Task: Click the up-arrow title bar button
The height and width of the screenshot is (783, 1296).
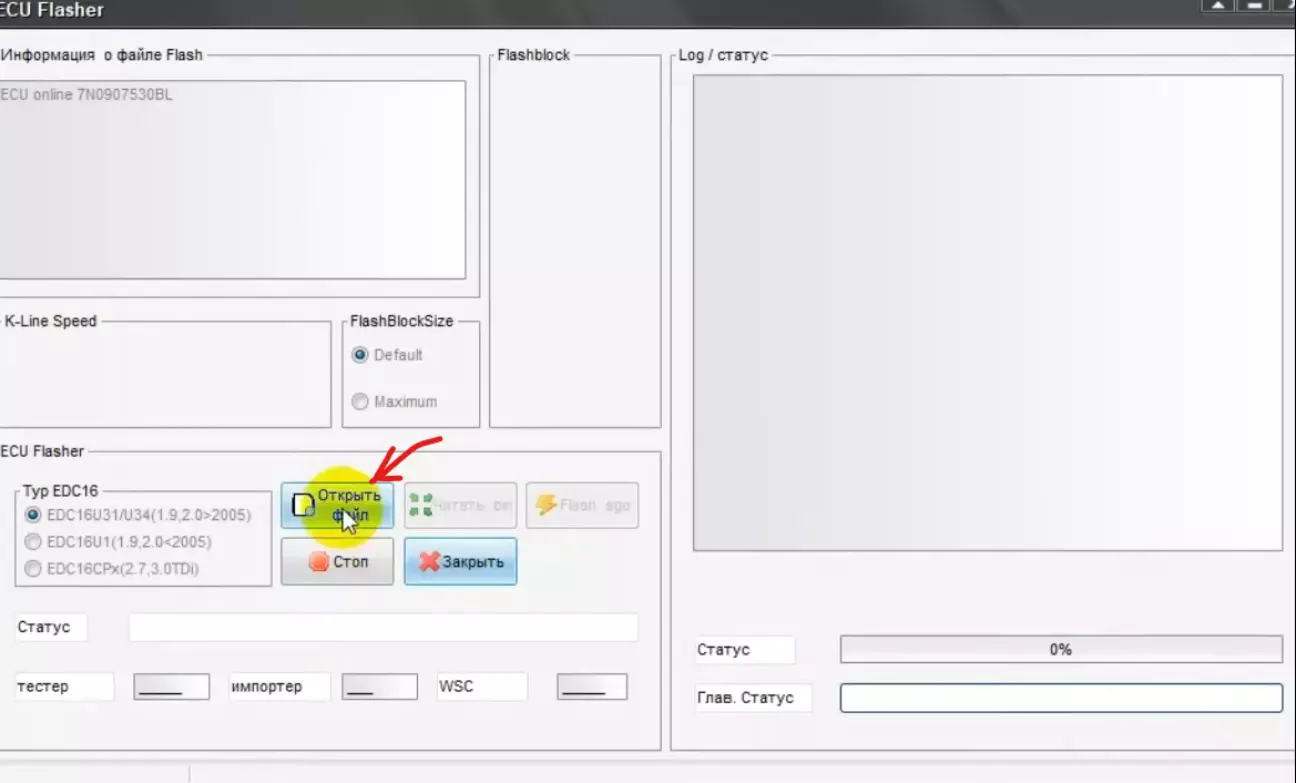Action: pos(1218,6)
